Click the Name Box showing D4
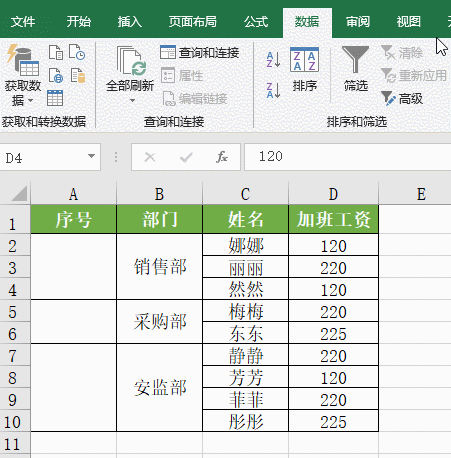The image size is (451, 458). 50,157
